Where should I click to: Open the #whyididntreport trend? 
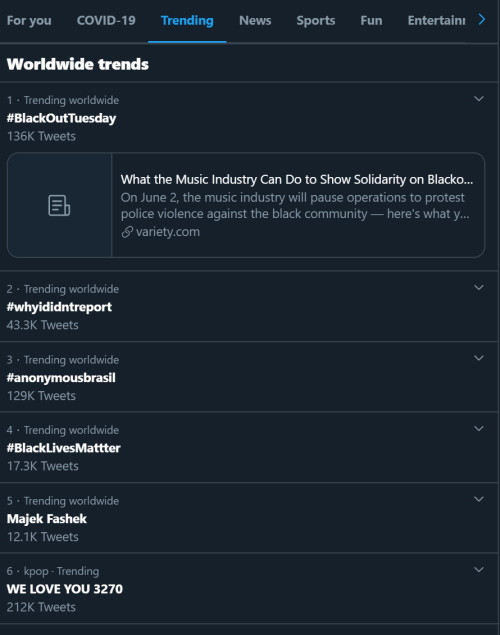tap(59, 307)
